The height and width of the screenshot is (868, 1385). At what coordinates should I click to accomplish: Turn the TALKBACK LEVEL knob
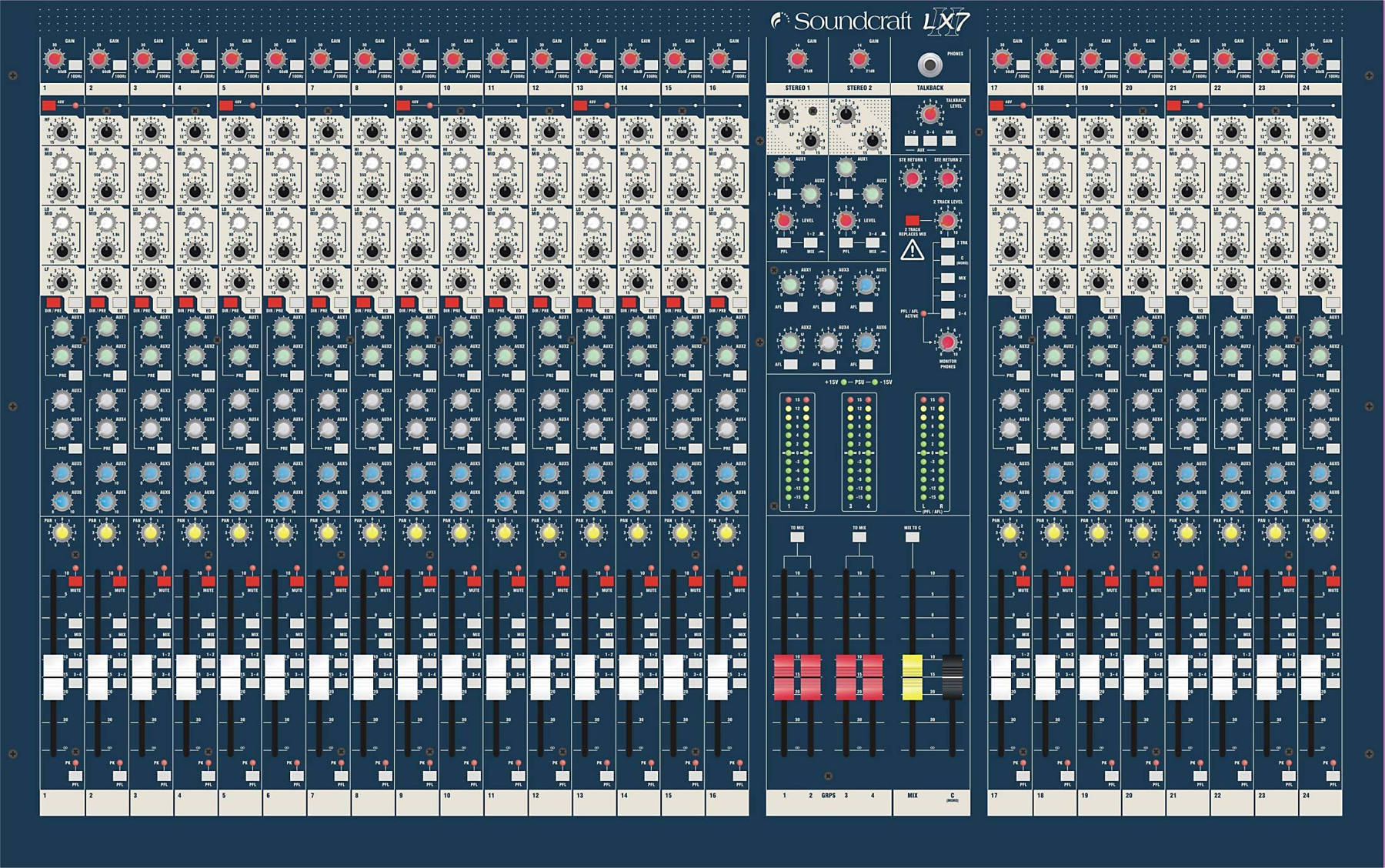929,114
